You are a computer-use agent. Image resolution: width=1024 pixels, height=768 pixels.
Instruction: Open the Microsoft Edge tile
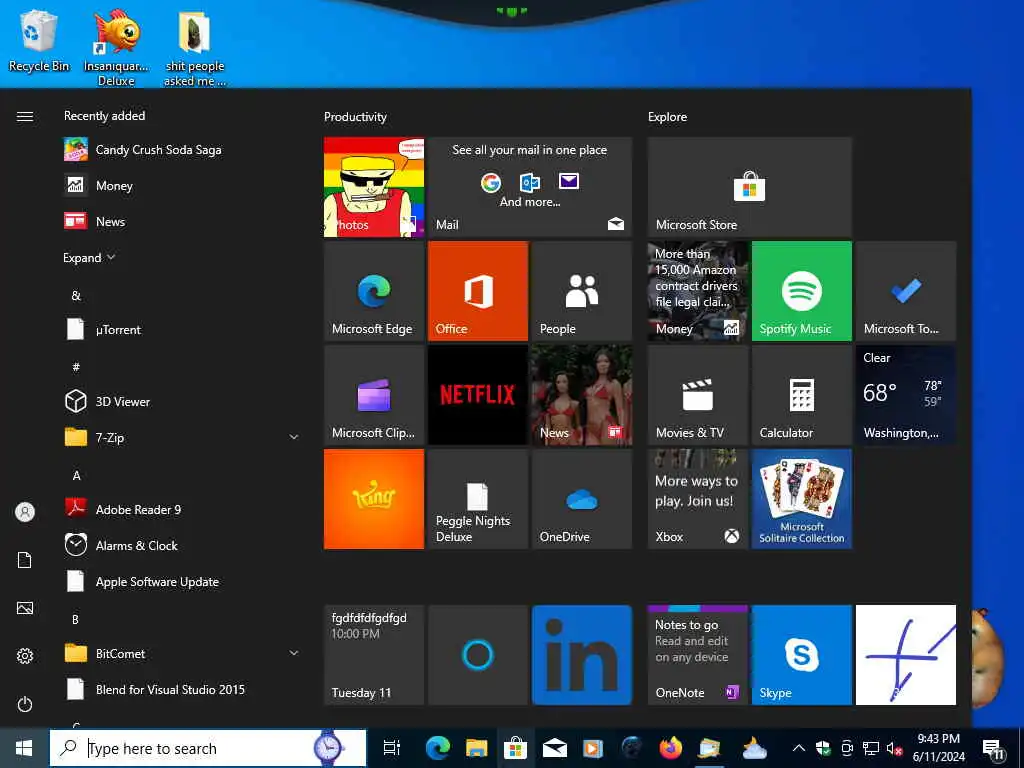(x=374, y=291)
